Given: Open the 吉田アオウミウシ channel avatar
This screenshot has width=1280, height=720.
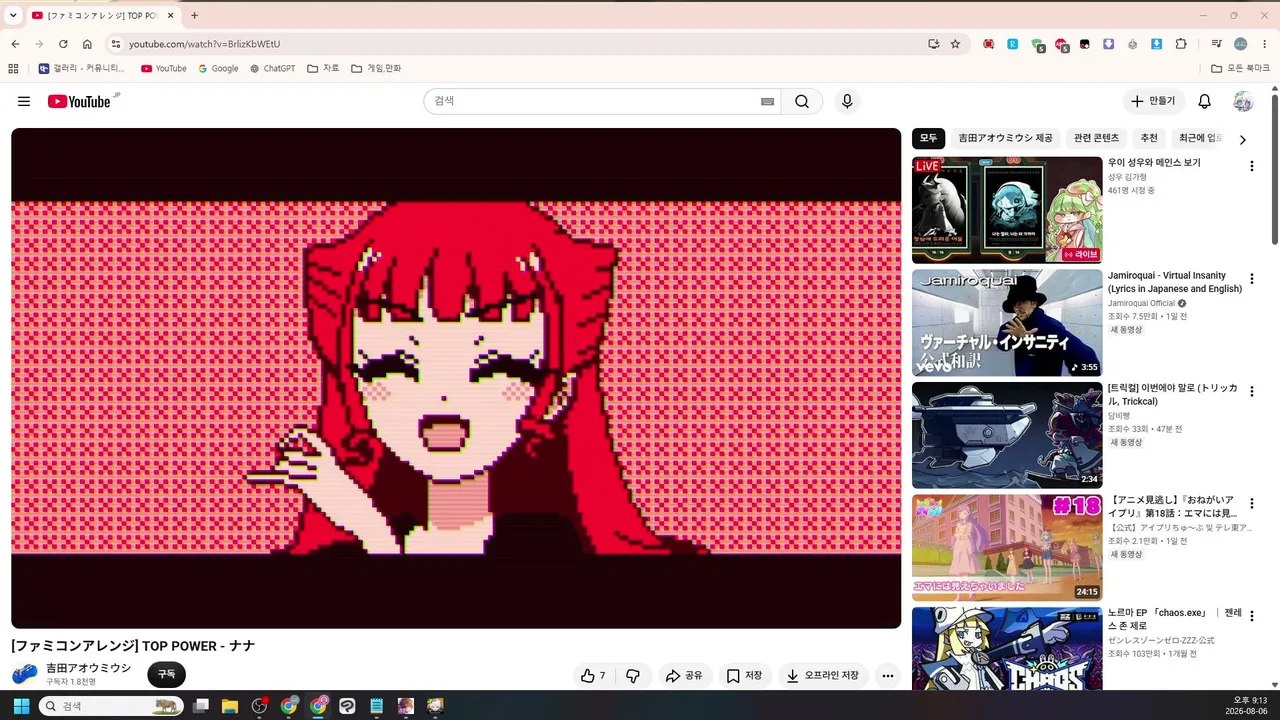Looking at the screenshot, I should [x=25, y=674].
